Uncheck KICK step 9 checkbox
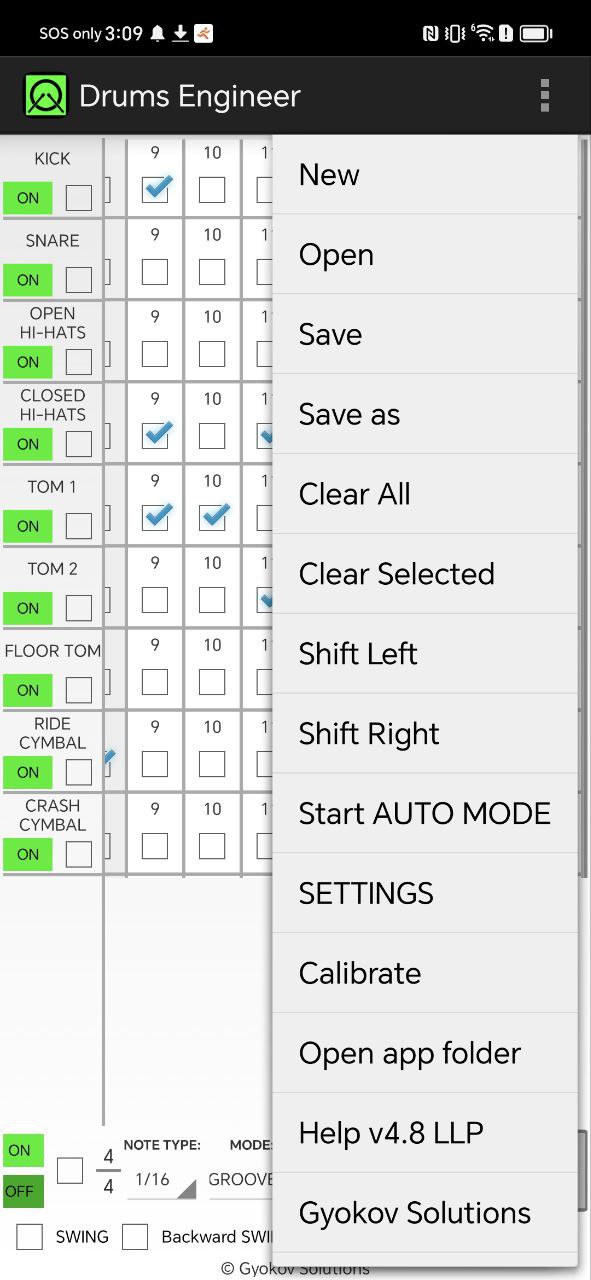Viewport: 591px width, 1280px height. coord(155,189)
